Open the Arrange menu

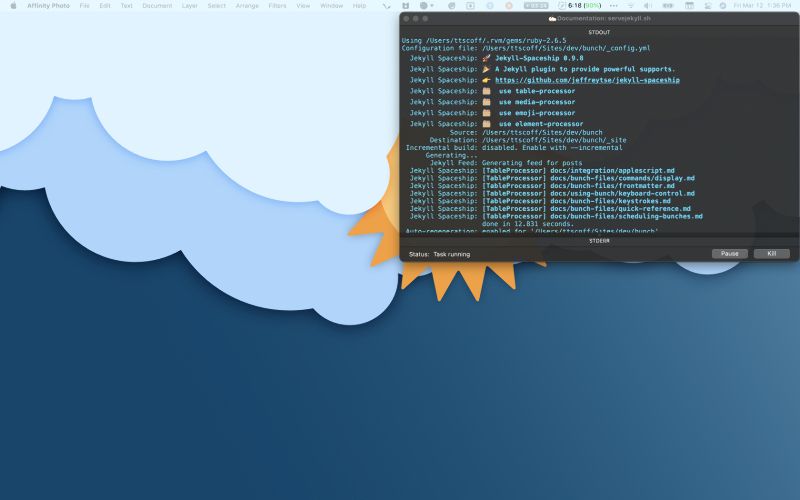click(247, 6)
